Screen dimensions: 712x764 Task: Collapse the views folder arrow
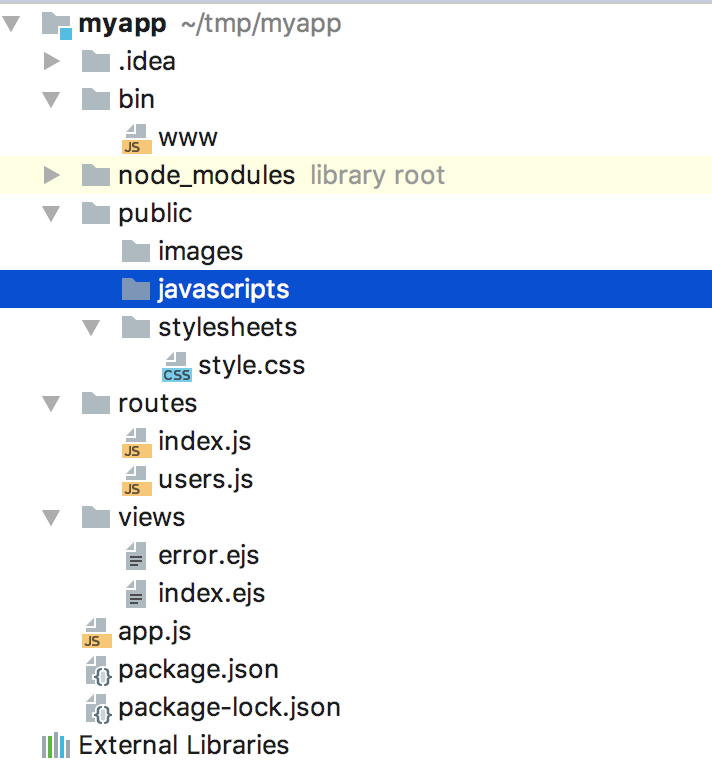tap(52, 518)
